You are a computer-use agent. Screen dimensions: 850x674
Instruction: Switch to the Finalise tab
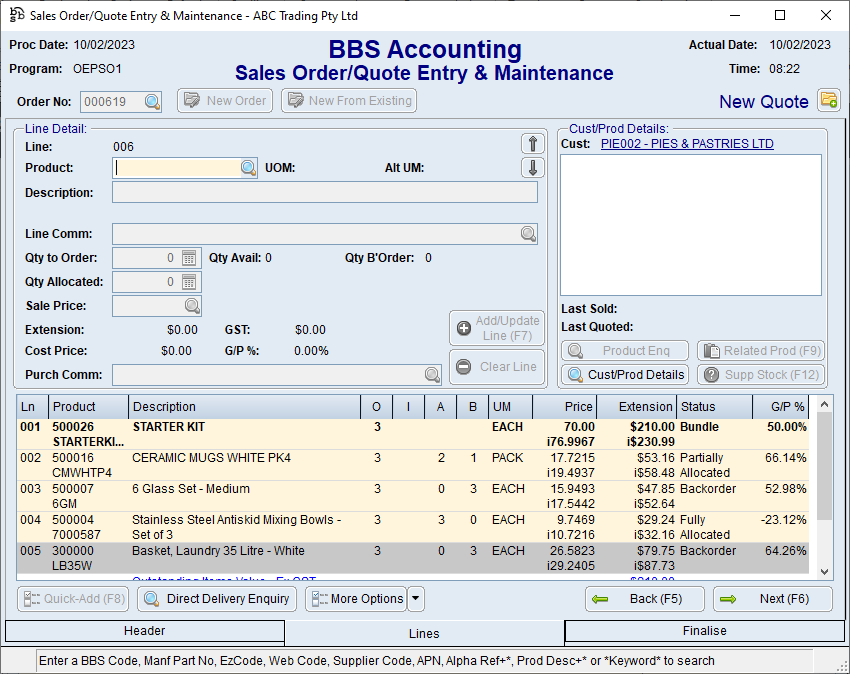click(x=705, y=631)
